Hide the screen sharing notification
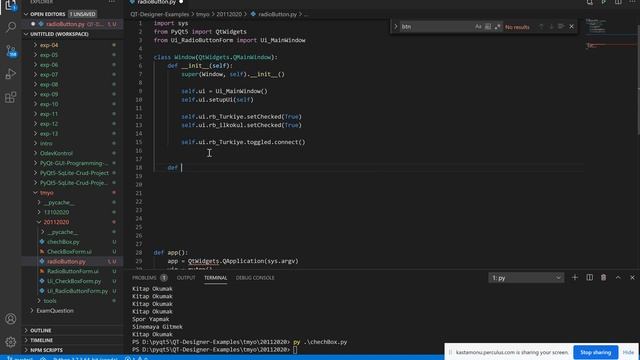This screenshot has height=360, width=640. [x=628, y=352]
